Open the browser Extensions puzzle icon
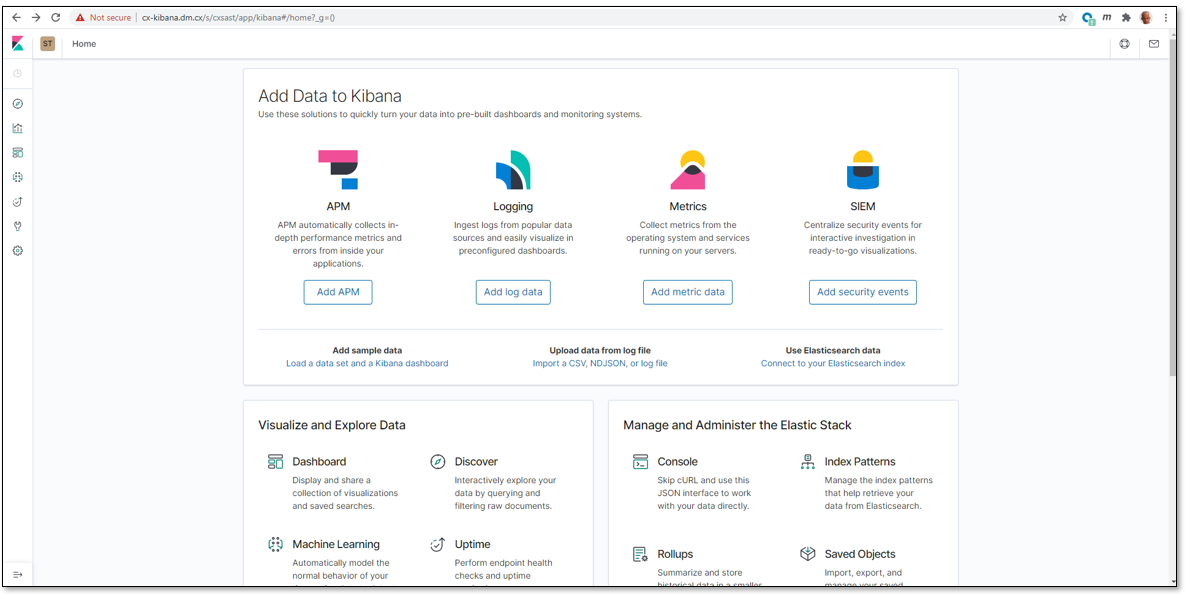The height and width of the screenshot is (594, 1185). [x=1126, y=17]
